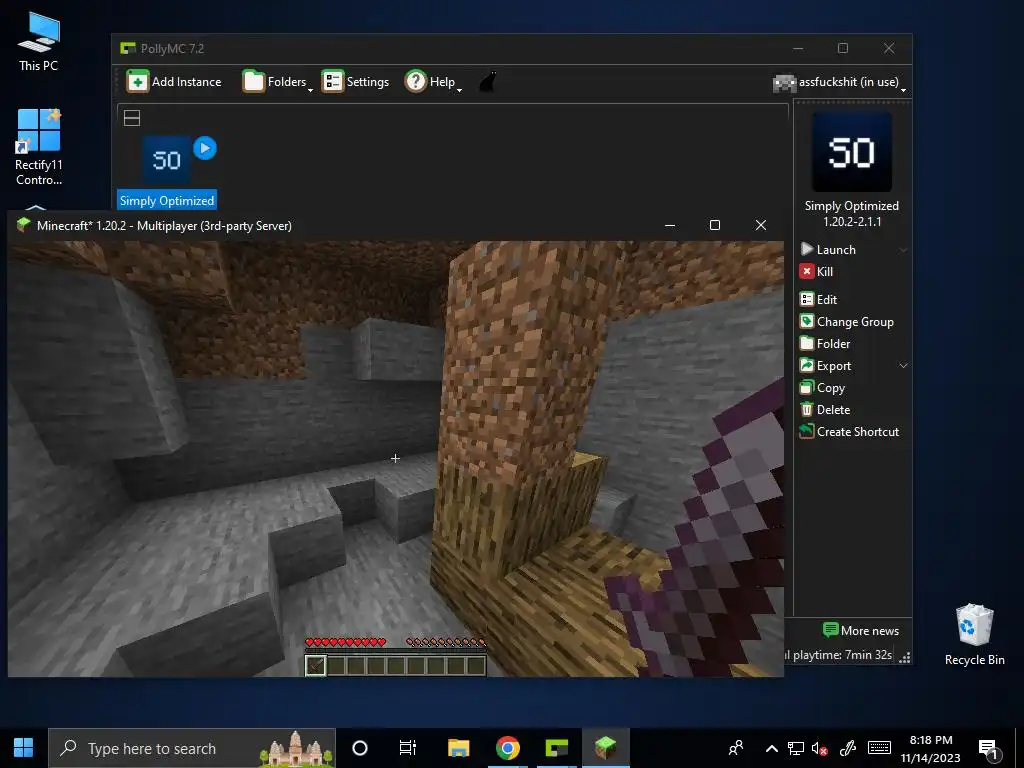The image size is (1024, 768).
Task: Open the Help dropdown menu
Action: [433, 82]
